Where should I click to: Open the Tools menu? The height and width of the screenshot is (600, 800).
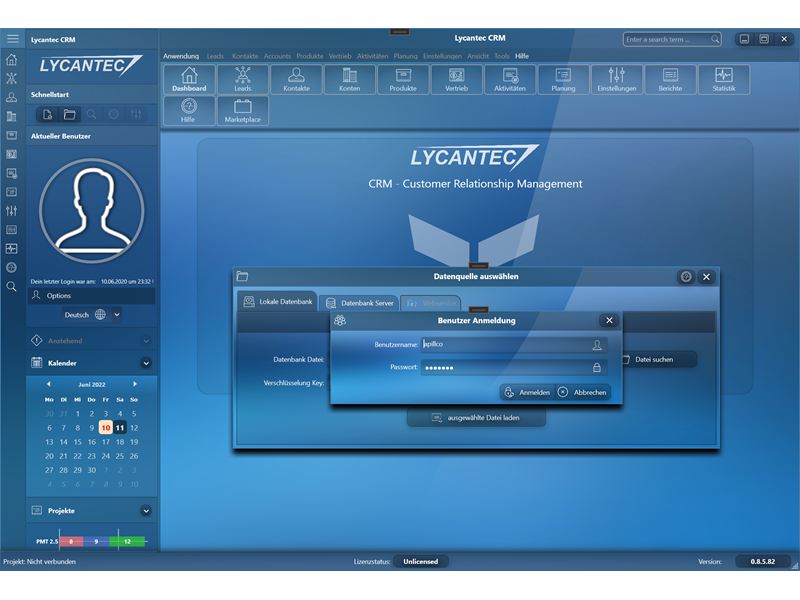click(502, 56)
